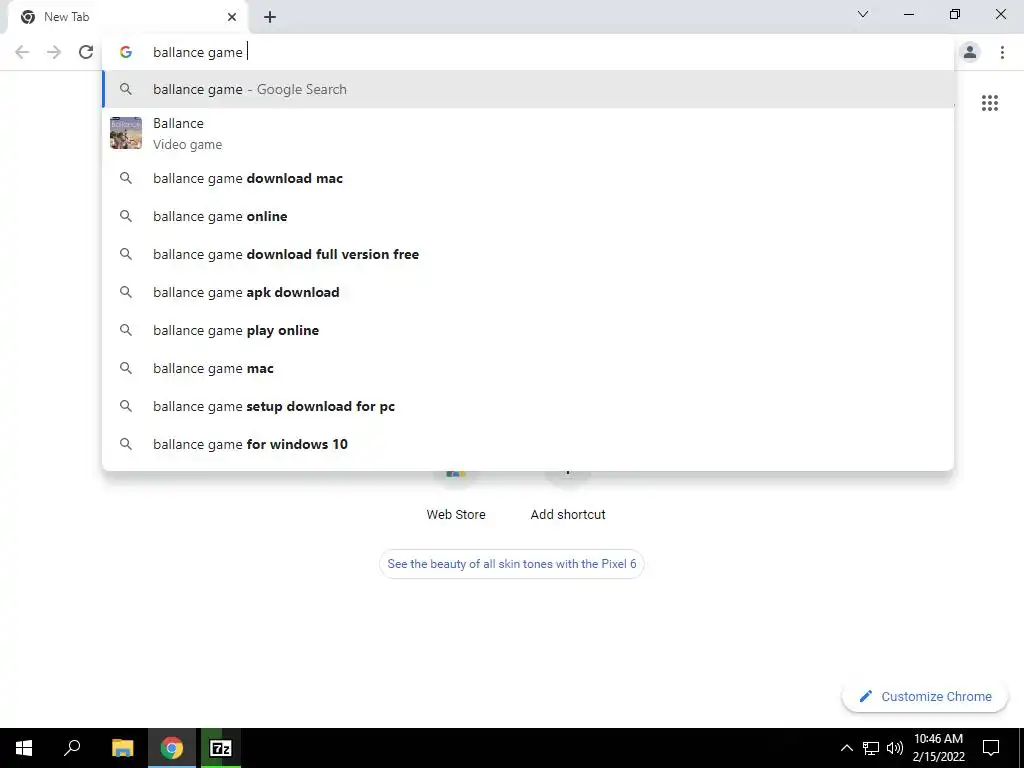Screen dimensions: 1024x768
Task: Open the user profile avatar icon
Action: point(970,52)
